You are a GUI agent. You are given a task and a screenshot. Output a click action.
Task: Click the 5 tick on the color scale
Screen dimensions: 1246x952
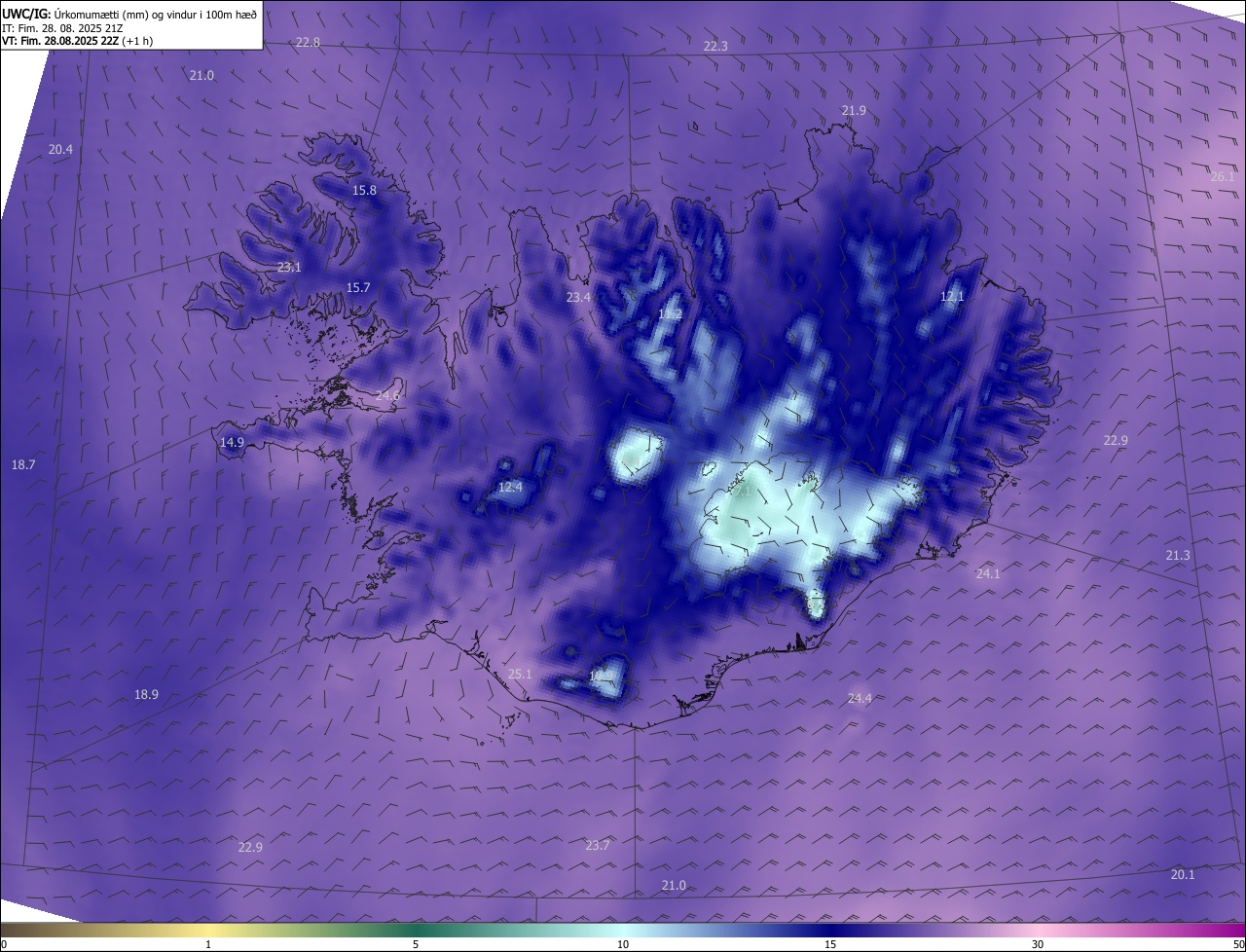tap(416, 944)
